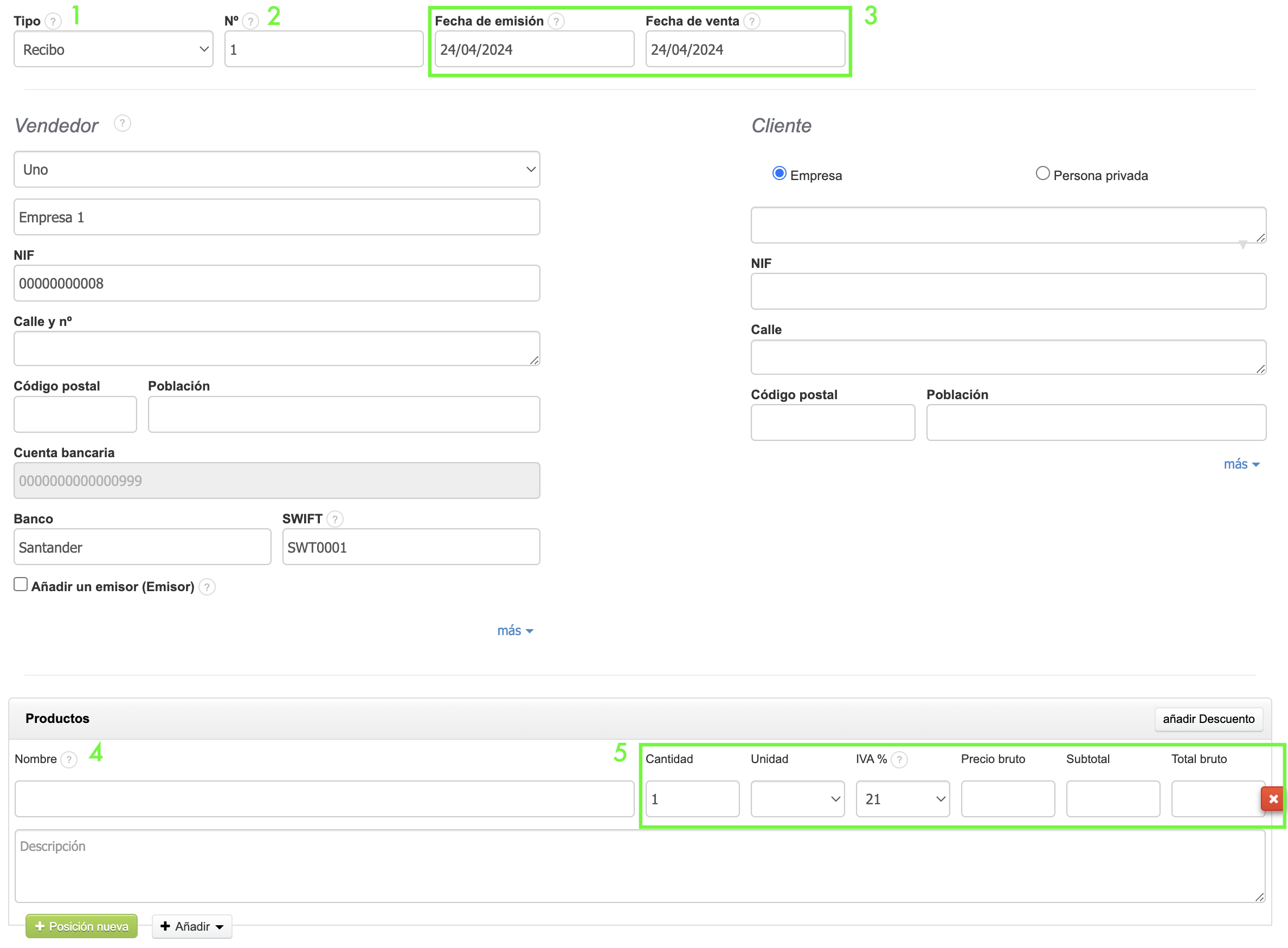Open IVA % dropdown showing 21
This screenshot has width=1288, height=948.
pos(903,799)
